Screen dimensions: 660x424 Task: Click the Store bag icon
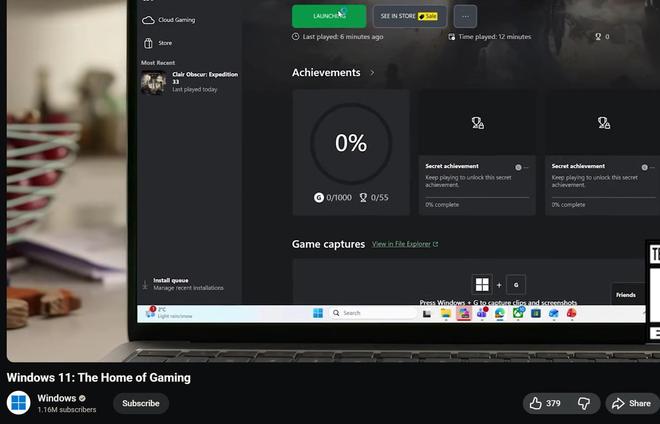148,43
